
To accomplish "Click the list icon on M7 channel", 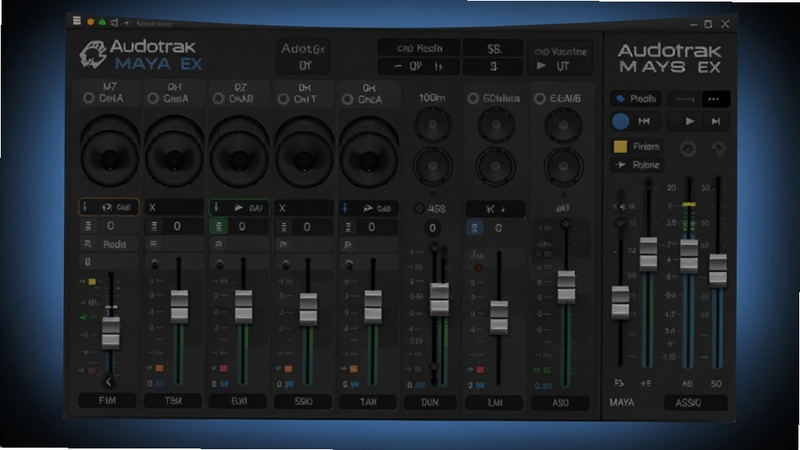I will (x=88, y=226).
